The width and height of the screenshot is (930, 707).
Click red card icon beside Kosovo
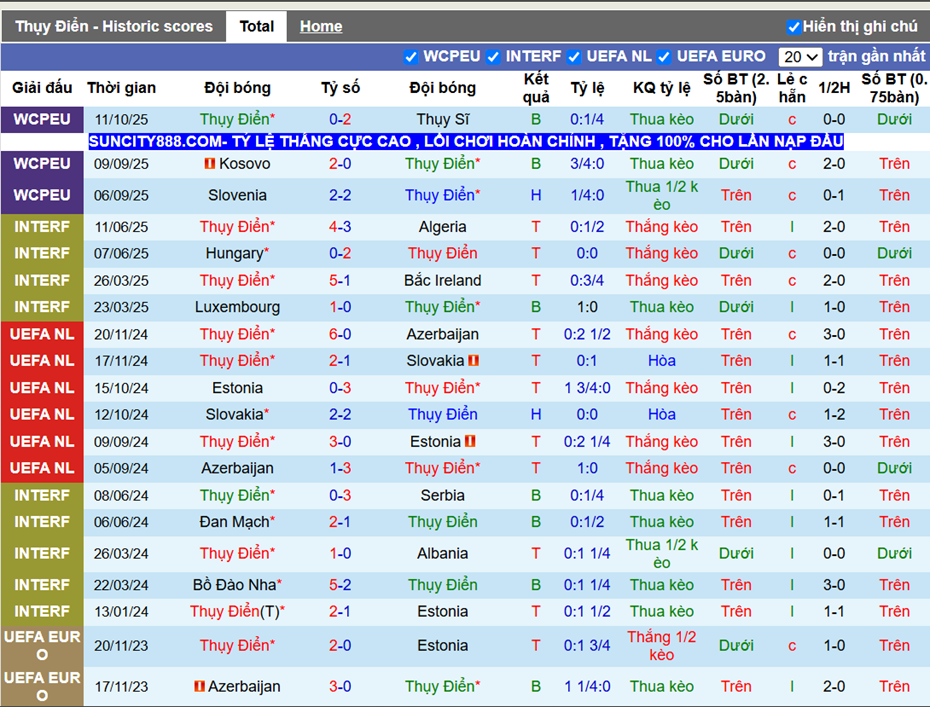click(x=209, y=163)
